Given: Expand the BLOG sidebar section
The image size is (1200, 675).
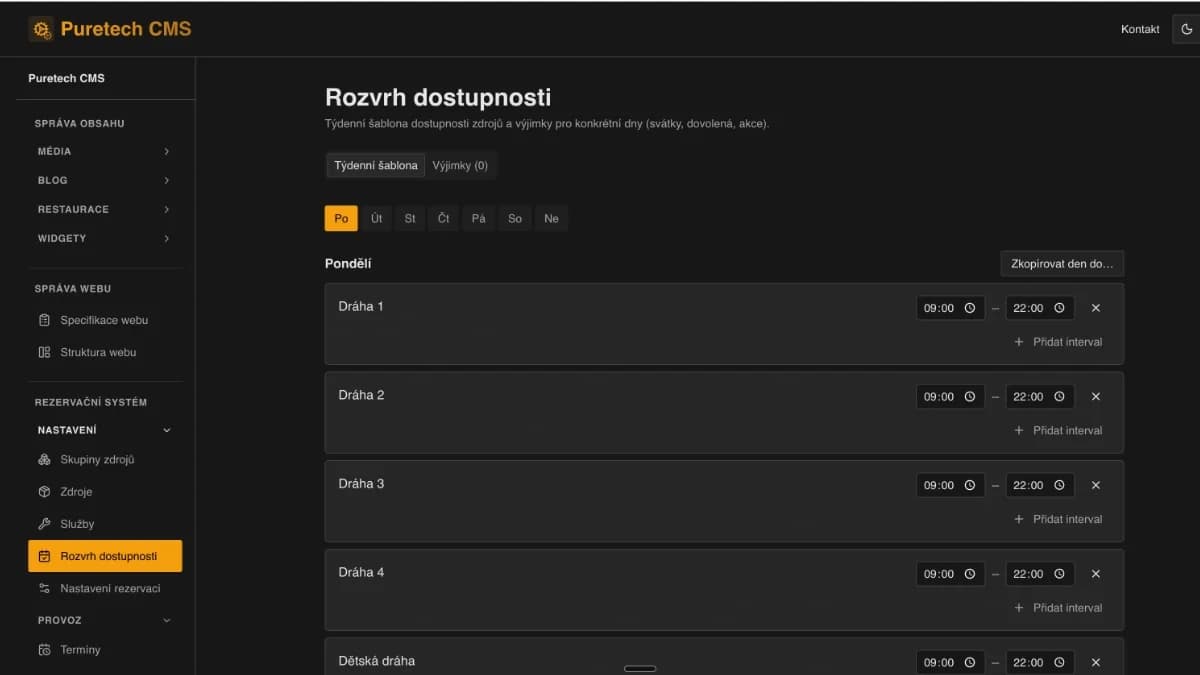Looking at the screenshot, I should tap(104, 180).
